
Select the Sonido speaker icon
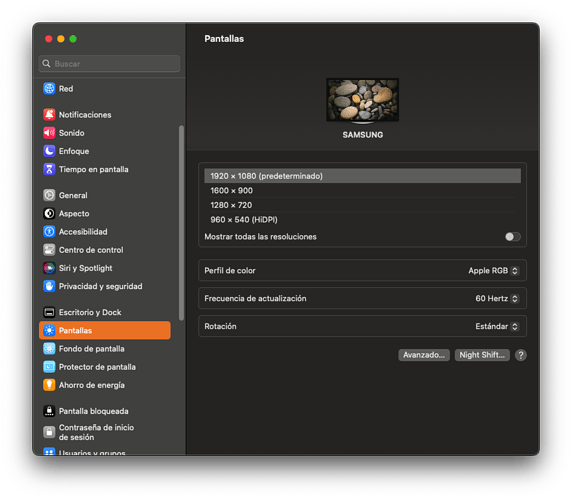click(x=49, y=133)
